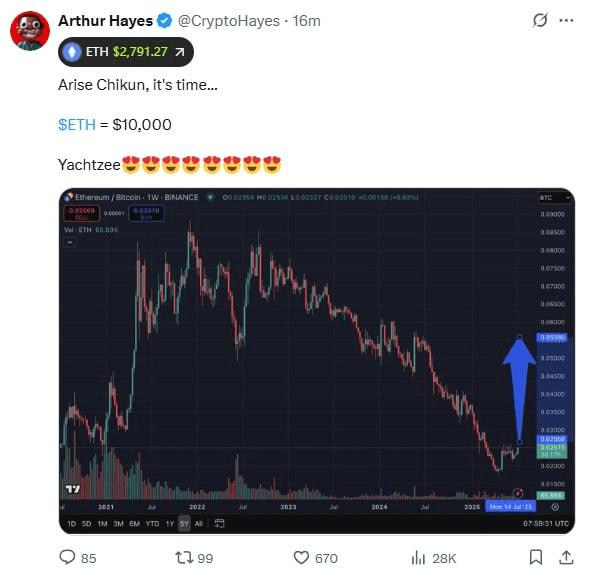Select the 5Y chart range tab
The image size is (592, 574).
(x=184, y=523)
